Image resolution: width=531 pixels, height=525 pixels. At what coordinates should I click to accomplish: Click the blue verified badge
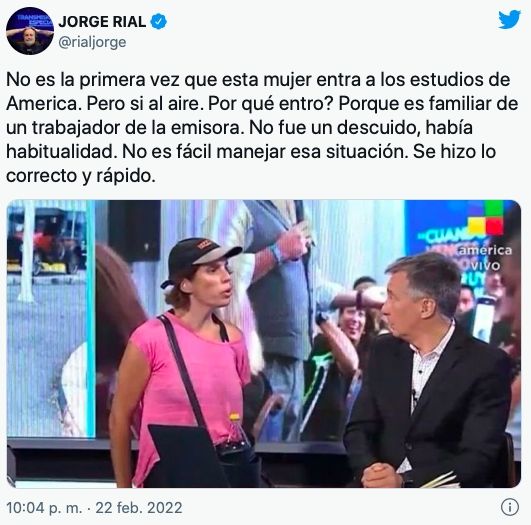pyautogui.click(x=158, y=21)
